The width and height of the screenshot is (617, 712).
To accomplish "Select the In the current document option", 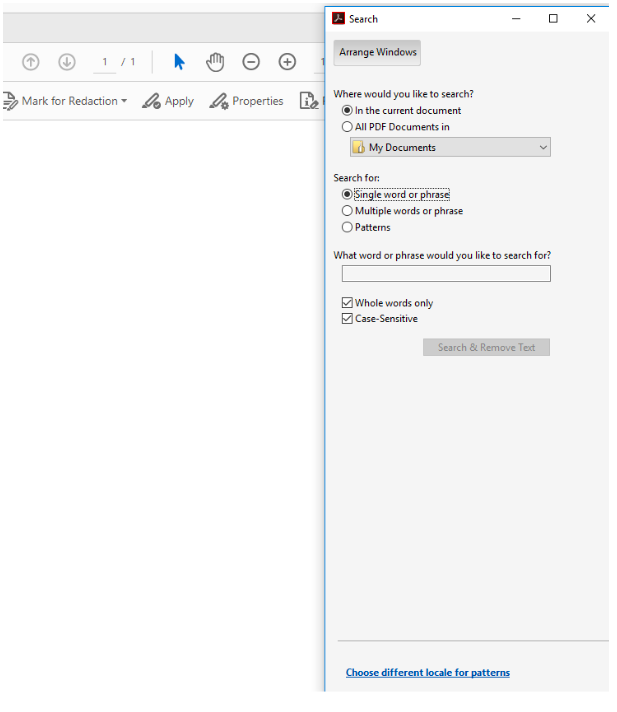I will 348,111.
